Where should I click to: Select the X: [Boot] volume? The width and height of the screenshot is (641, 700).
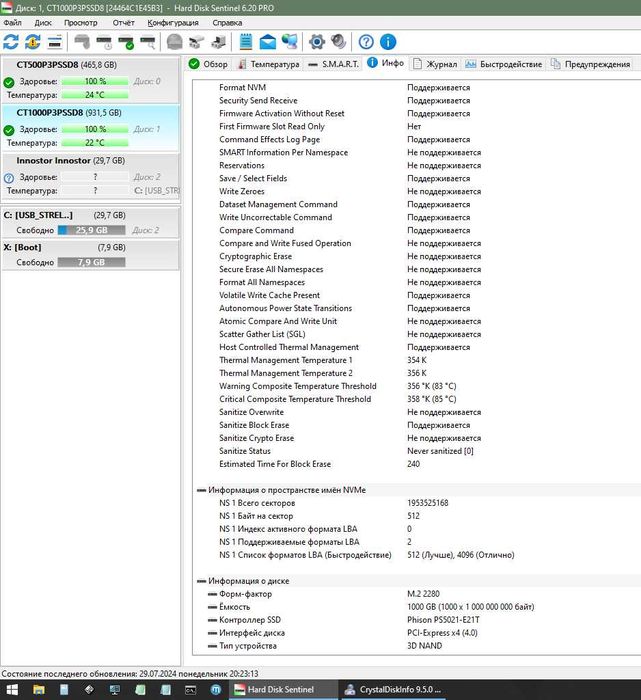coord(91,255)
